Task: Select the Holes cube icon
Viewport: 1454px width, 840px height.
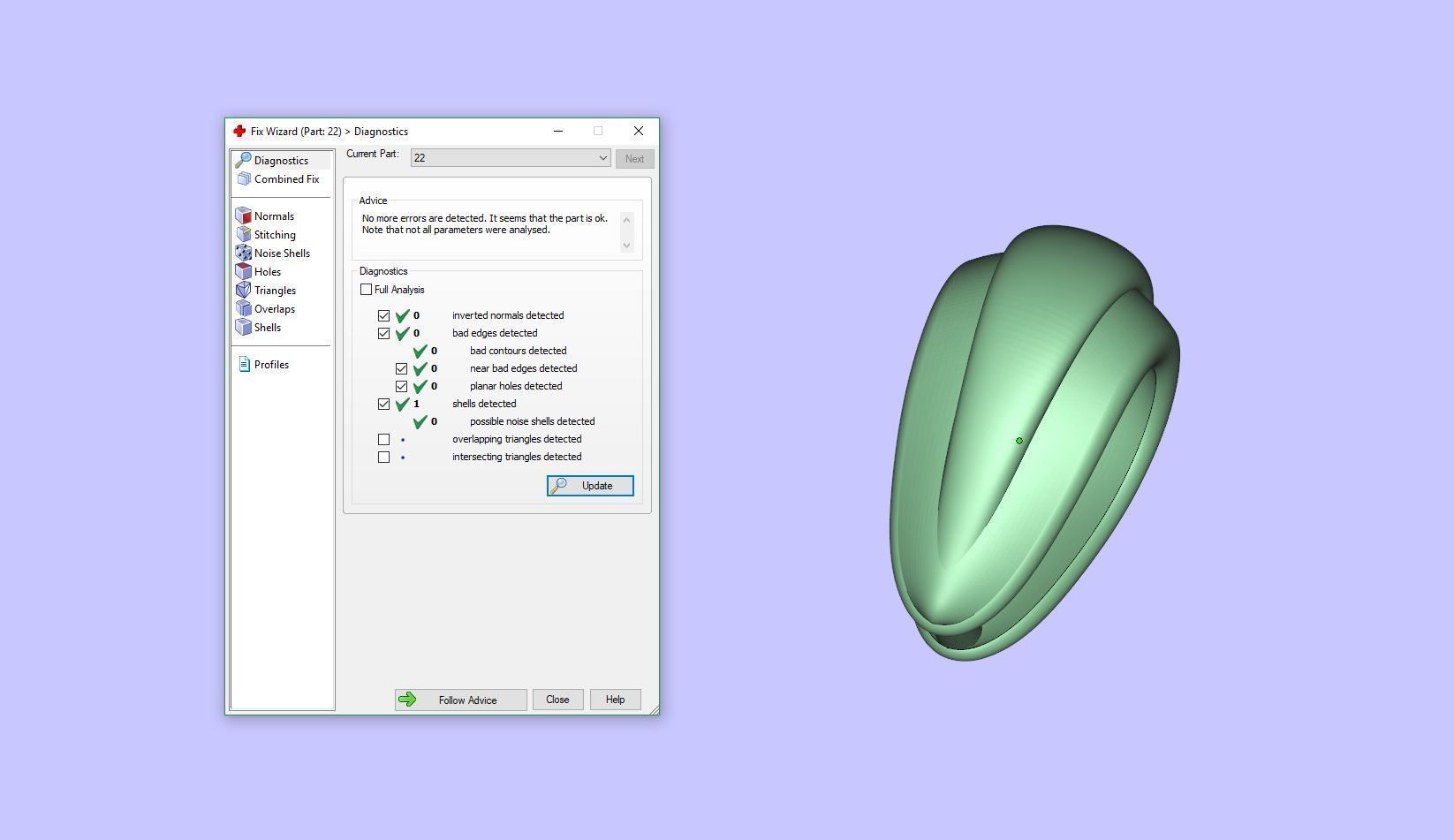Action: [x=244, y=272]
